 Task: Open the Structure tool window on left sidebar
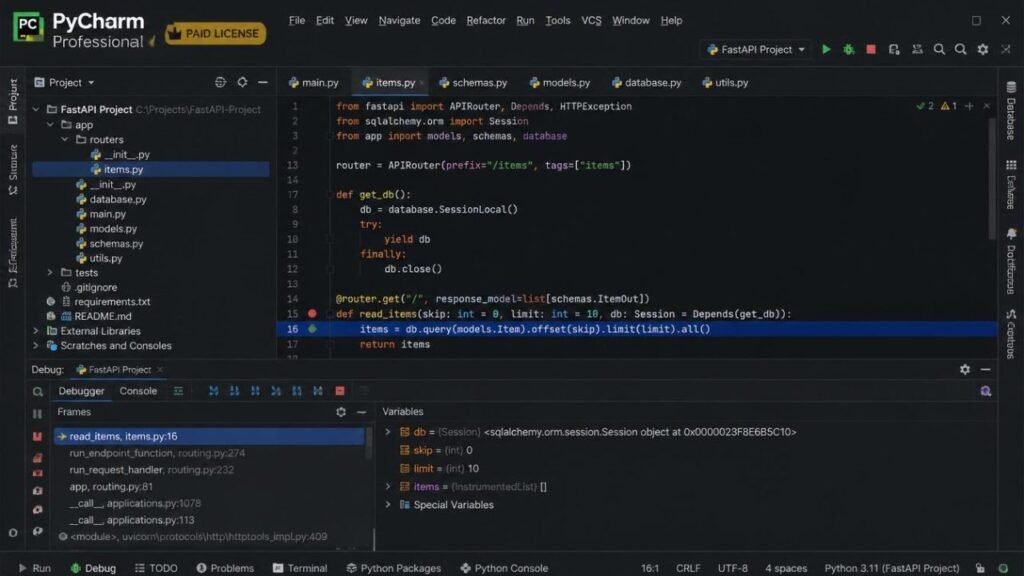click(x=13, y=169)
